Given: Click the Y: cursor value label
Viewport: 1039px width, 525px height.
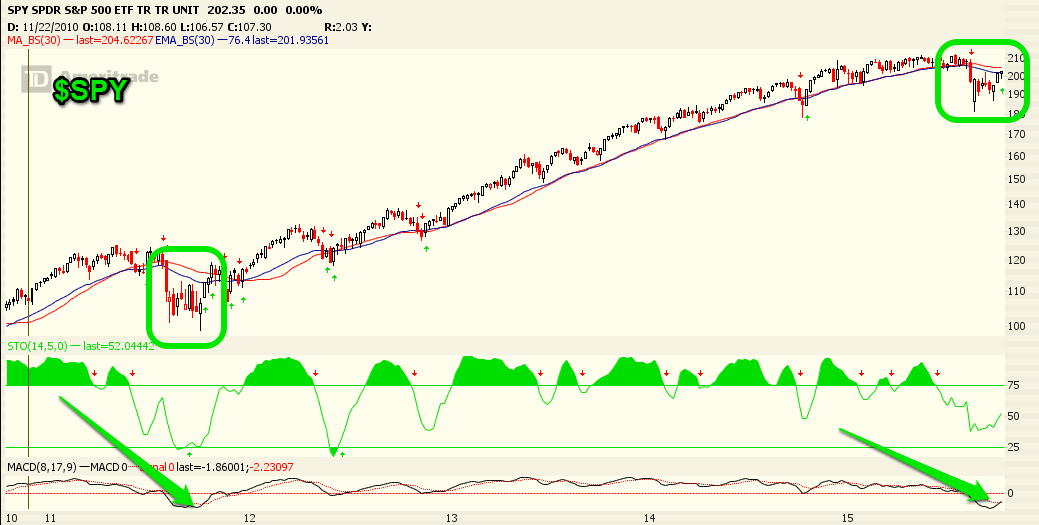Looking at the screenshot, I should (x=367, y=28).
